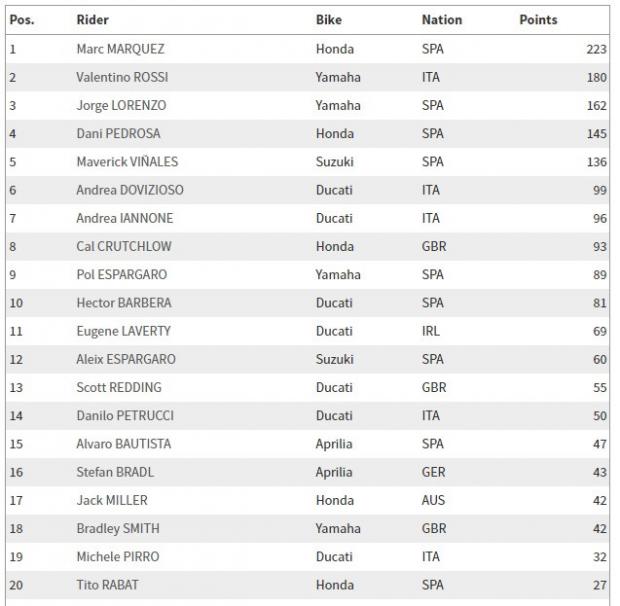Click the Points column header
Viewport: 620px width, 606px height.
538,20
